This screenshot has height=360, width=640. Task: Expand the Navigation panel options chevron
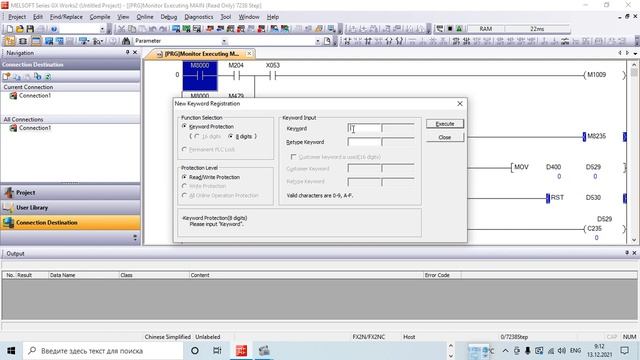point(135,237)
